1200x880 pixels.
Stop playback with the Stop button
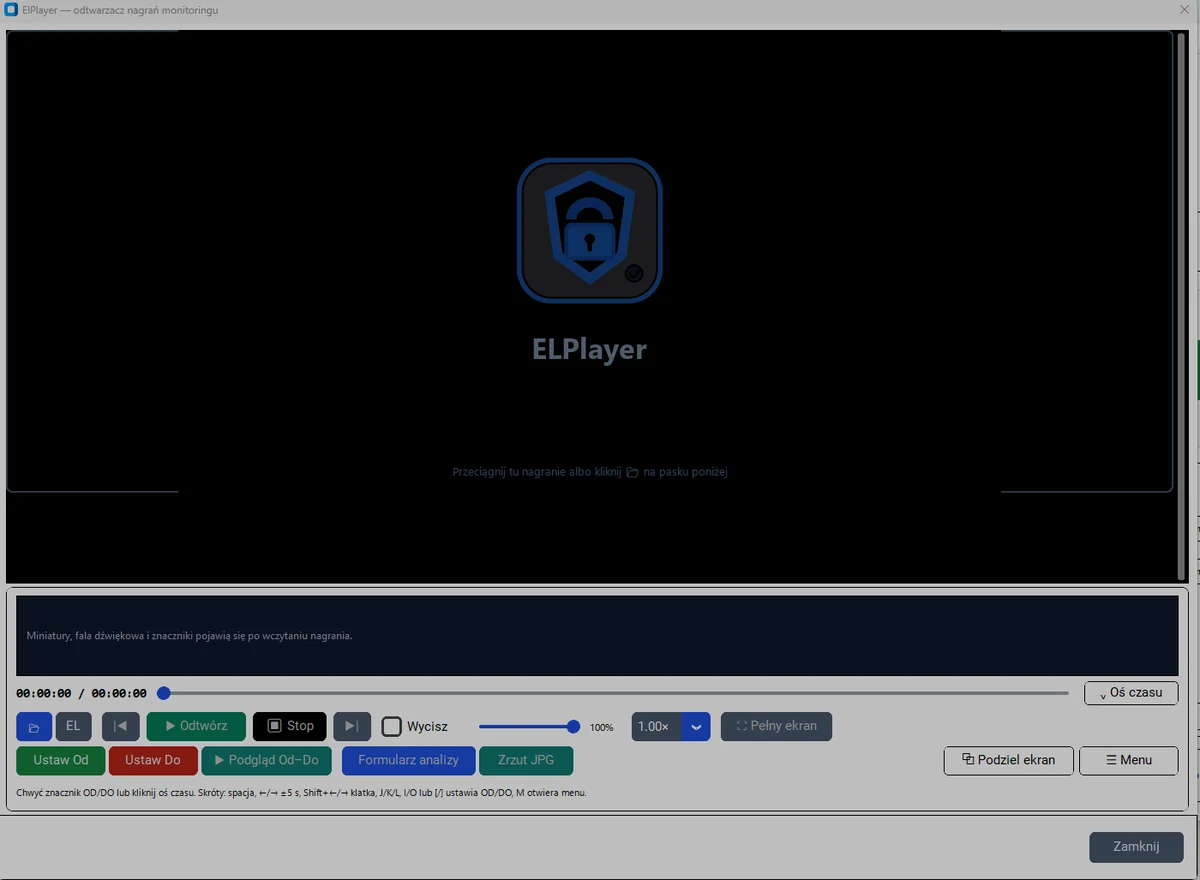[290, 727]
